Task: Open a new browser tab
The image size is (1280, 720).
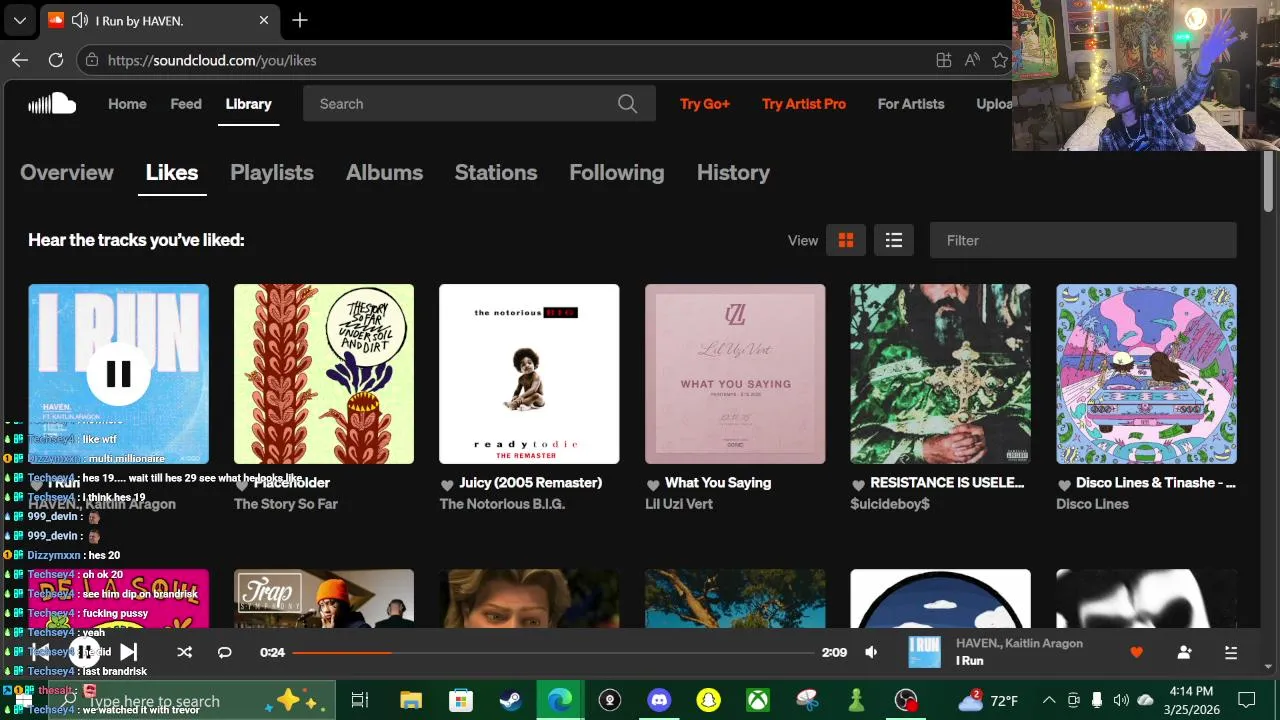Action: pos(300,20)
